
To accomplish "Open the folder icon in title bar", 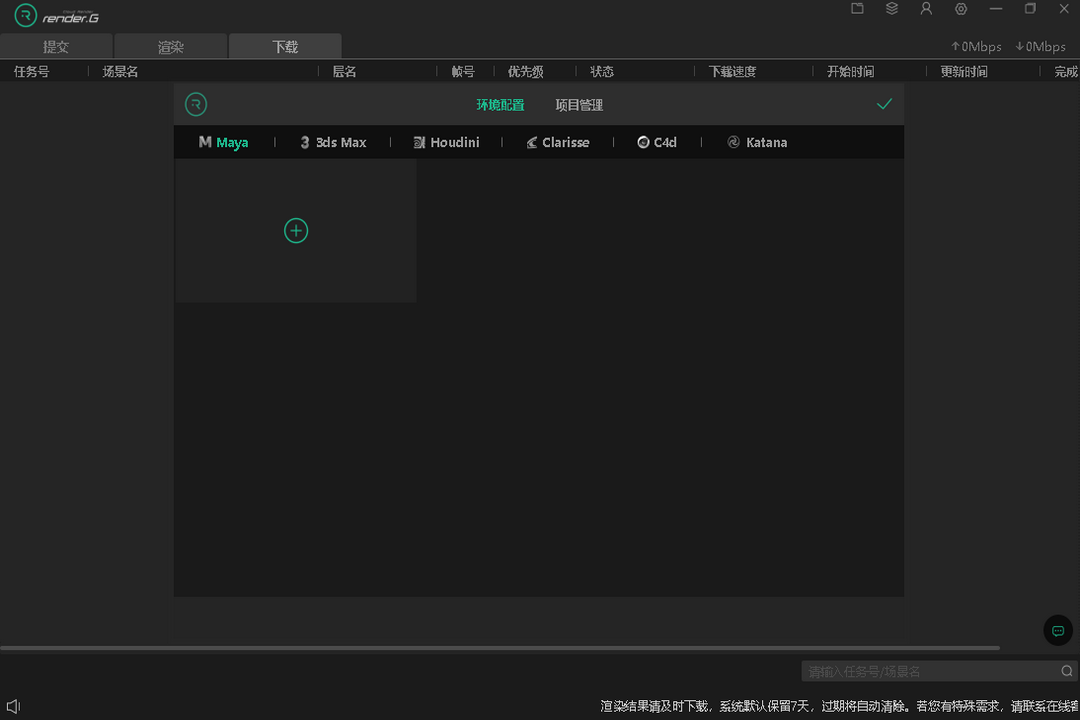I will 858,9.
